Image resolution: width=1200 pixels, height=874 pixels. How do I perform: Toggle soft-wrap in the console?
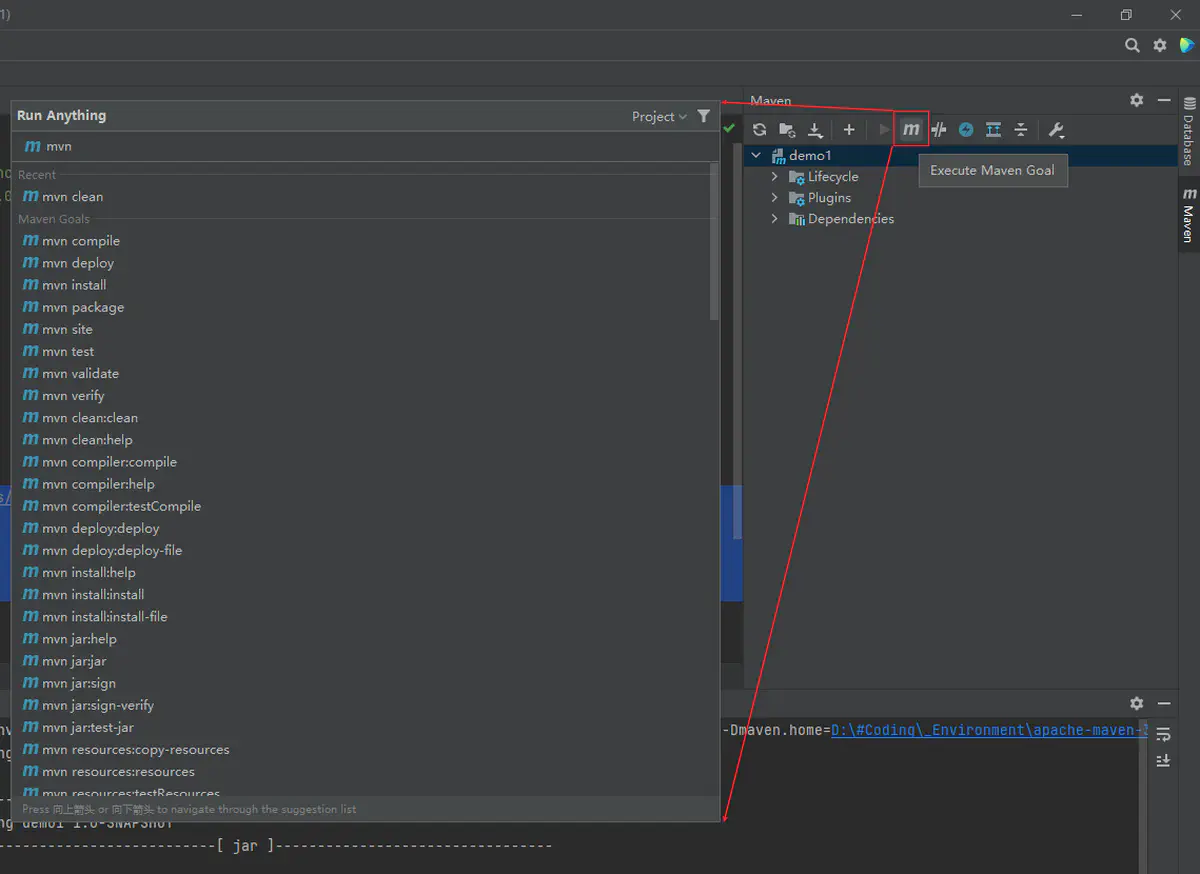1163,735
